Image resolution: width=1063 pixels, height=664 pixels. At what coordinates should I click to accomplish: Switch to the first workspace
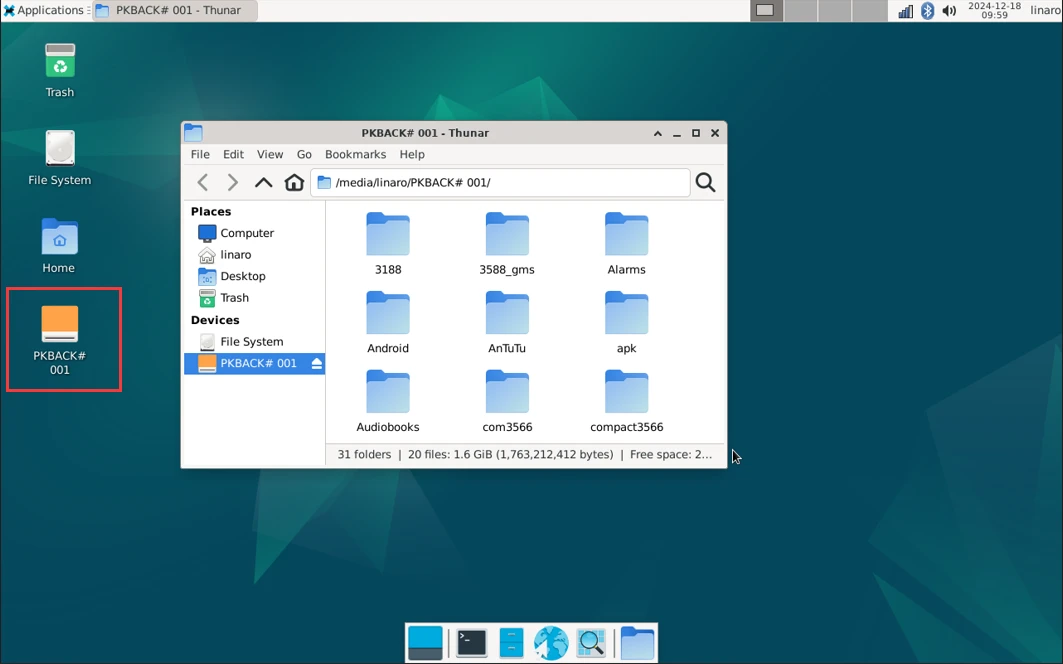[766, 10]
